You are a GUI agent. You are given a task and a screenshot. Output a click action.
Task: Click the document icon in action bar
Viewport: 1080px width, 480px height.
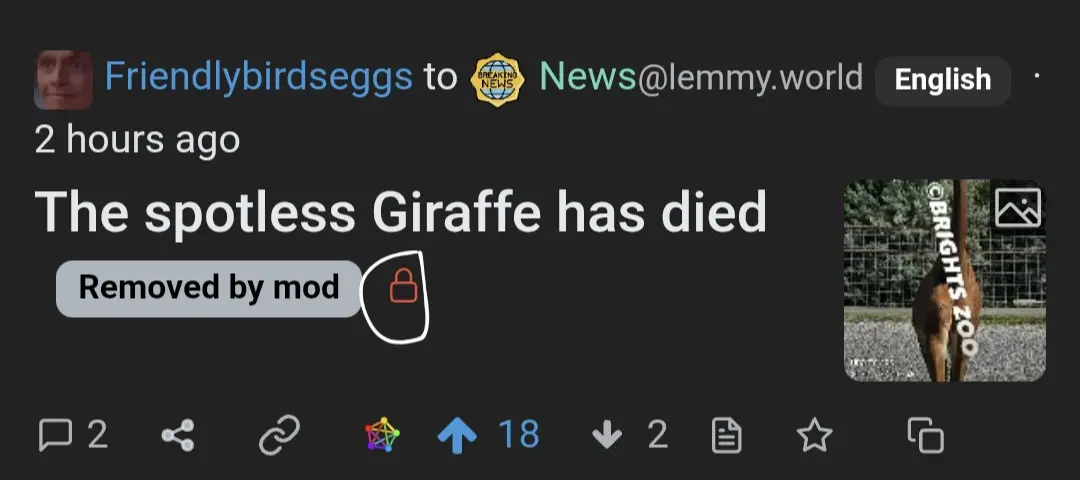(726, 435)
